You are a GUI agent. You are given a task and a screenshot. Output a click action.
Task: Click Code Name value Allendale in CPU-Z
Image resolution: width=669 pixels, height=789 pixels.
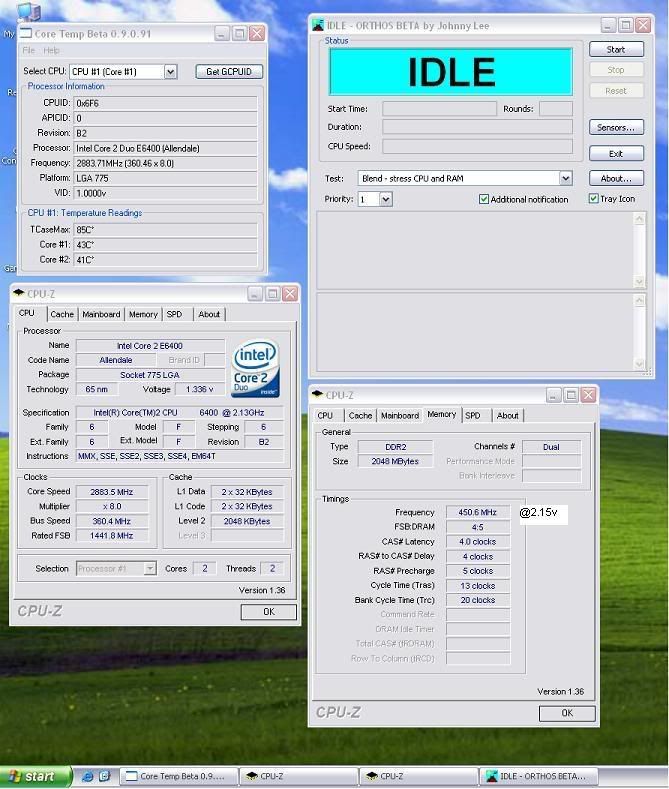(116, 360)
